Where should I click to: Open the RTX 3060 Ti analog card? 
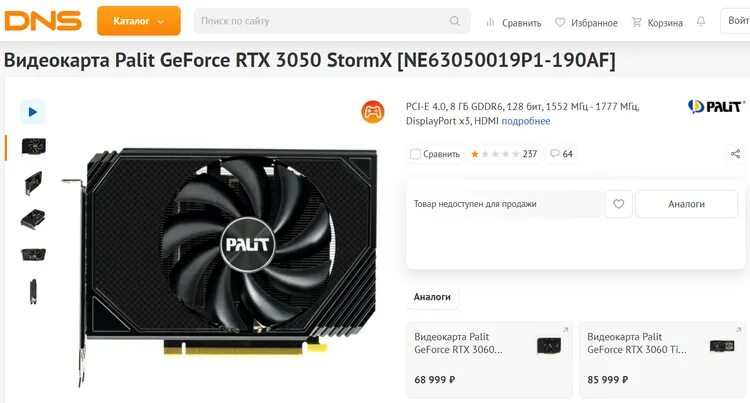coord(662,359)
